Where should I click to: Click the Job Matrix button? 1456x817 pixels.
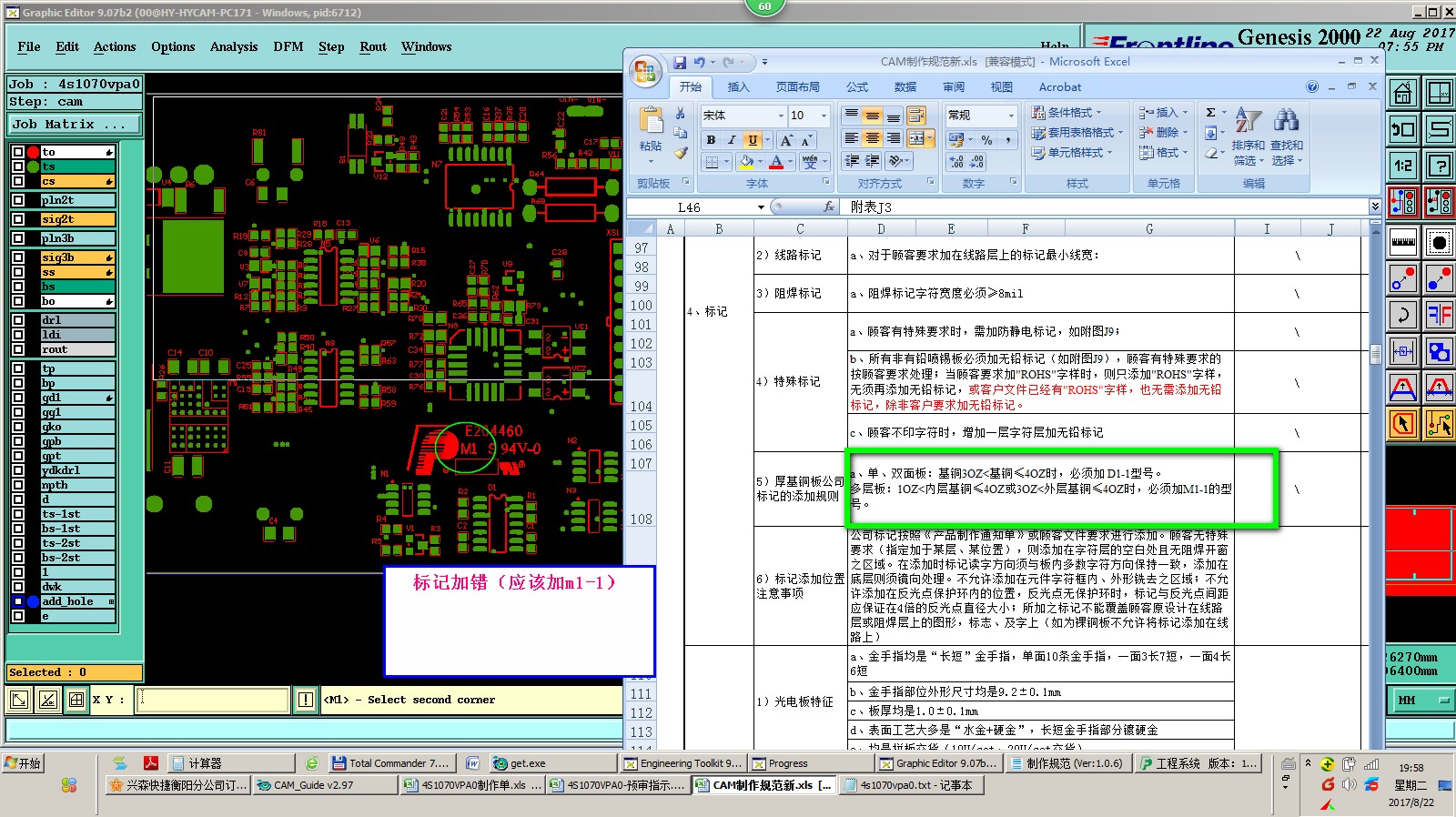click(x=75, y=124)
